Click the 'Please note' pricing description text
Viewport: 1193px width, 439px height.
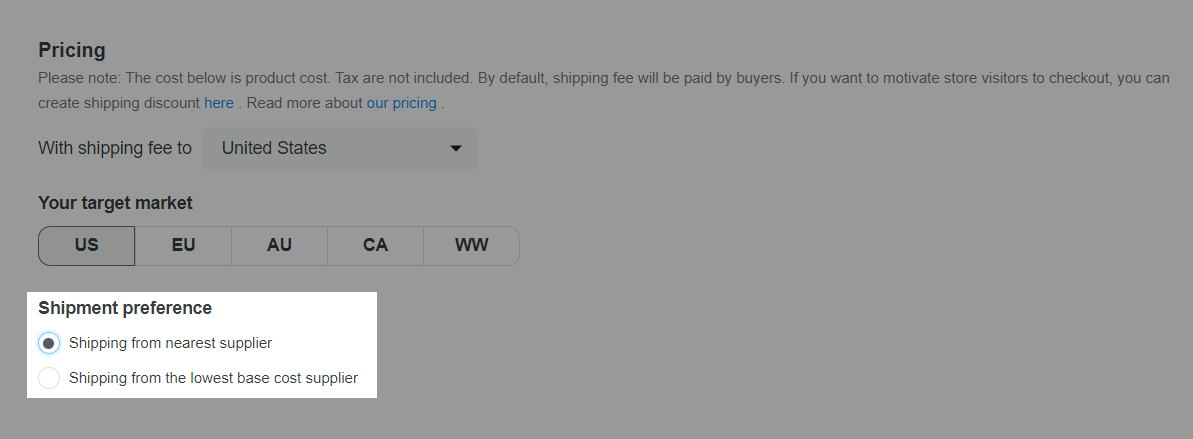tap(603, 90)
